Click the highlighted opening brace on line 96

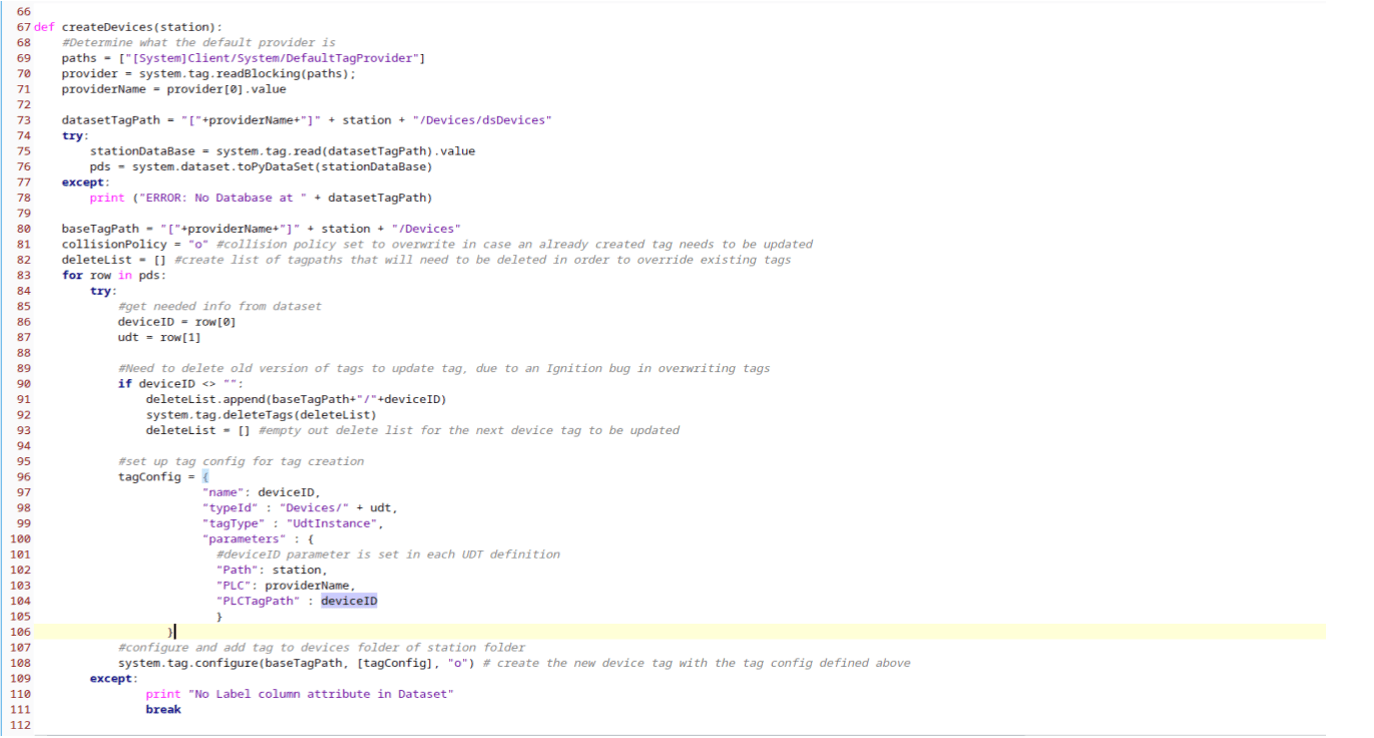[206, 476]
